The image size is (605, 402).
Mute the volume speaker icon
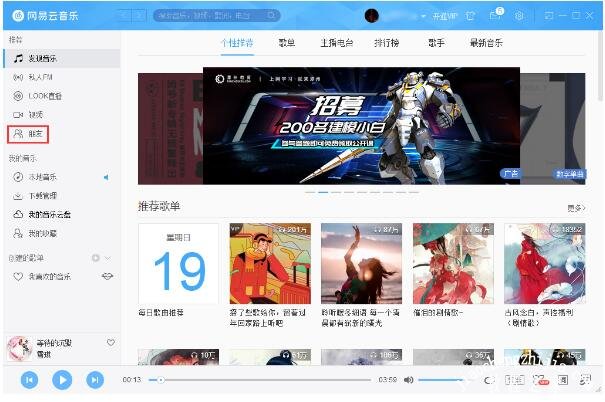pos(408,380)
